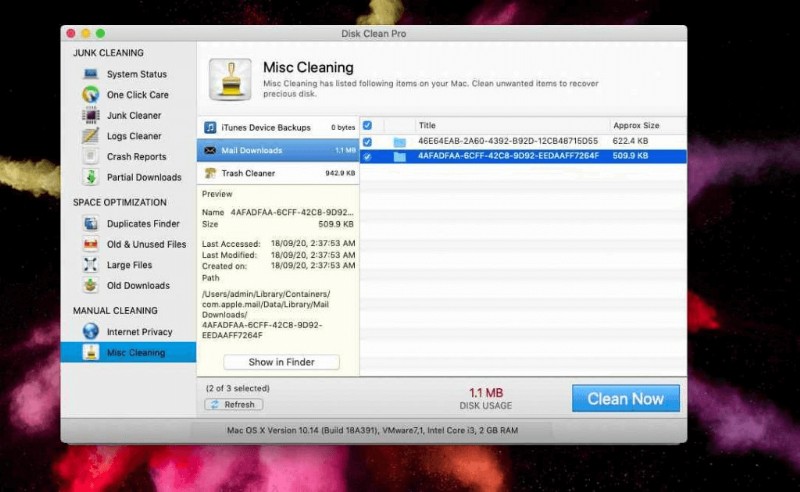
Task: Click the 1.1 MB disk usage value
Action: (x=486, y=392)
